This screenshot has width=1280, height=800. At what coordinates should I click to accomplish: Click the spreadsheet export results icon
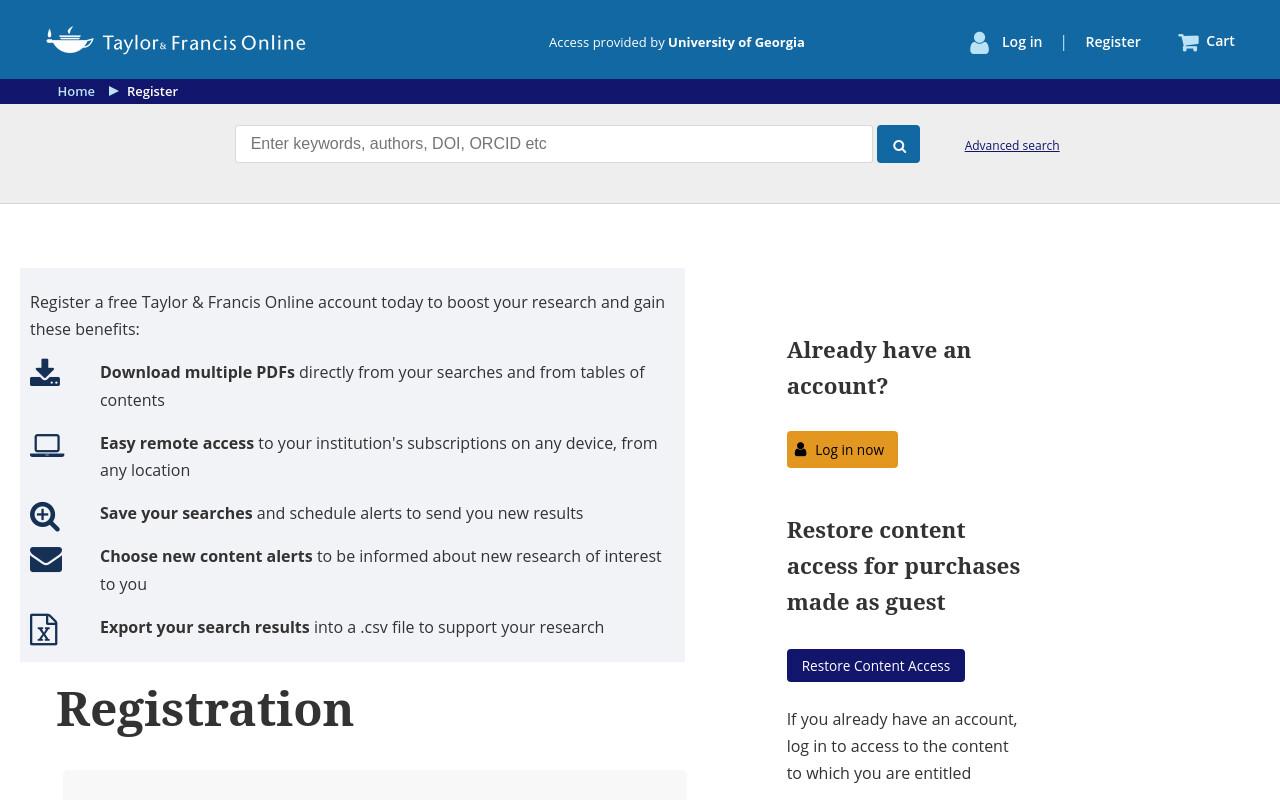coord(44,629)
